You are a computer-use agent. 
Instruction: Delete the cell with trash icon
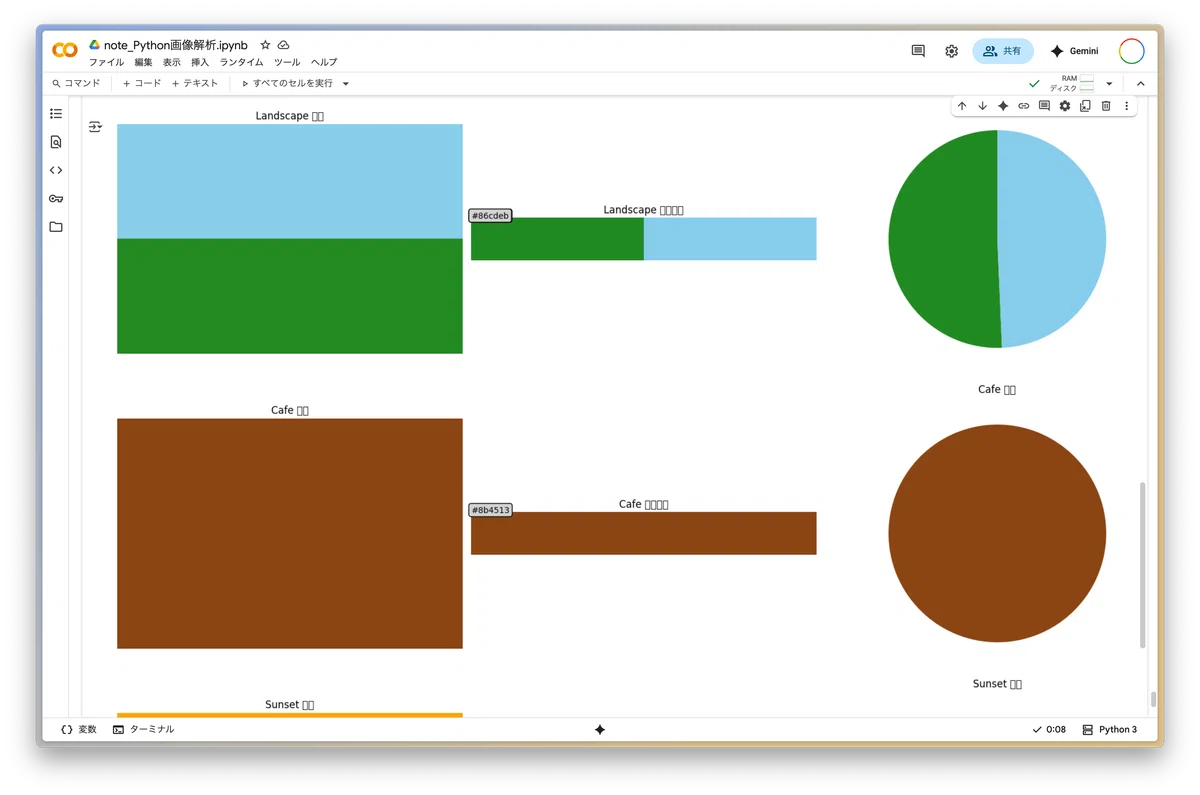point(1106,106)
